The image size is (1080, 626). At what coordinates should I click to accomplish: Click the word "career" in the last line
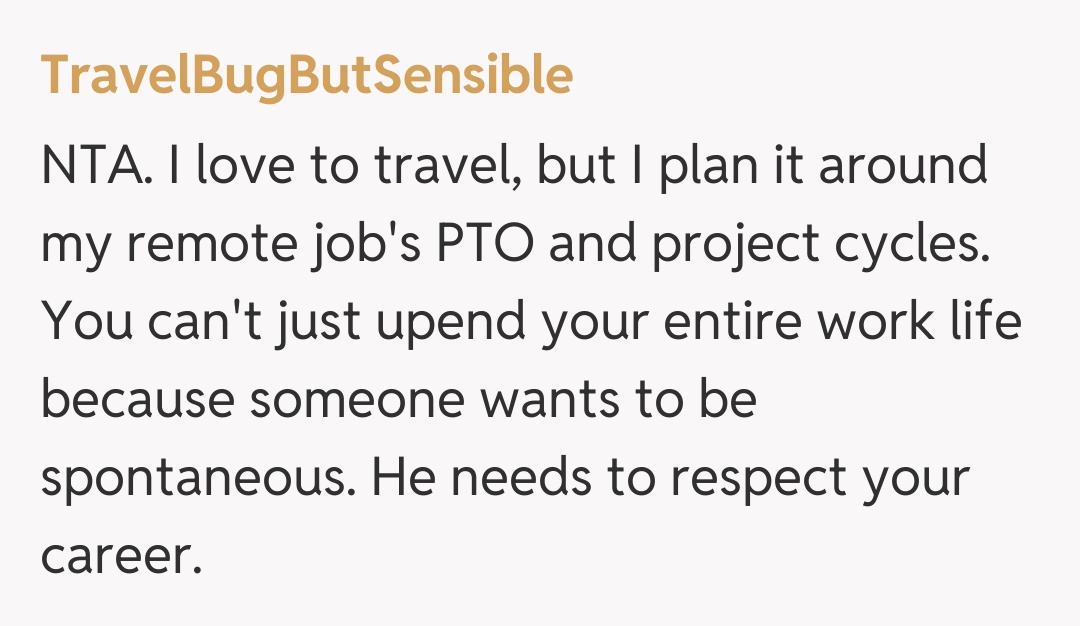[114, 557]
